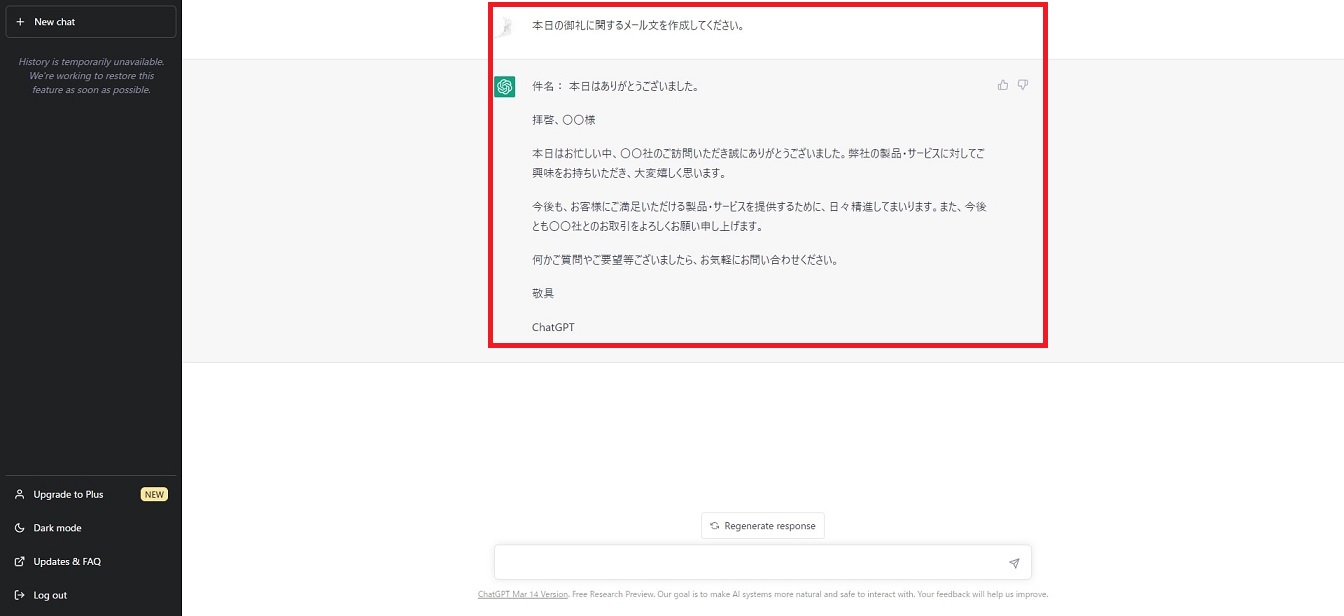Click the person icon beside Upgrade to Plus
The height and width of the screenshot is (616, 1344).
(20, 494)
